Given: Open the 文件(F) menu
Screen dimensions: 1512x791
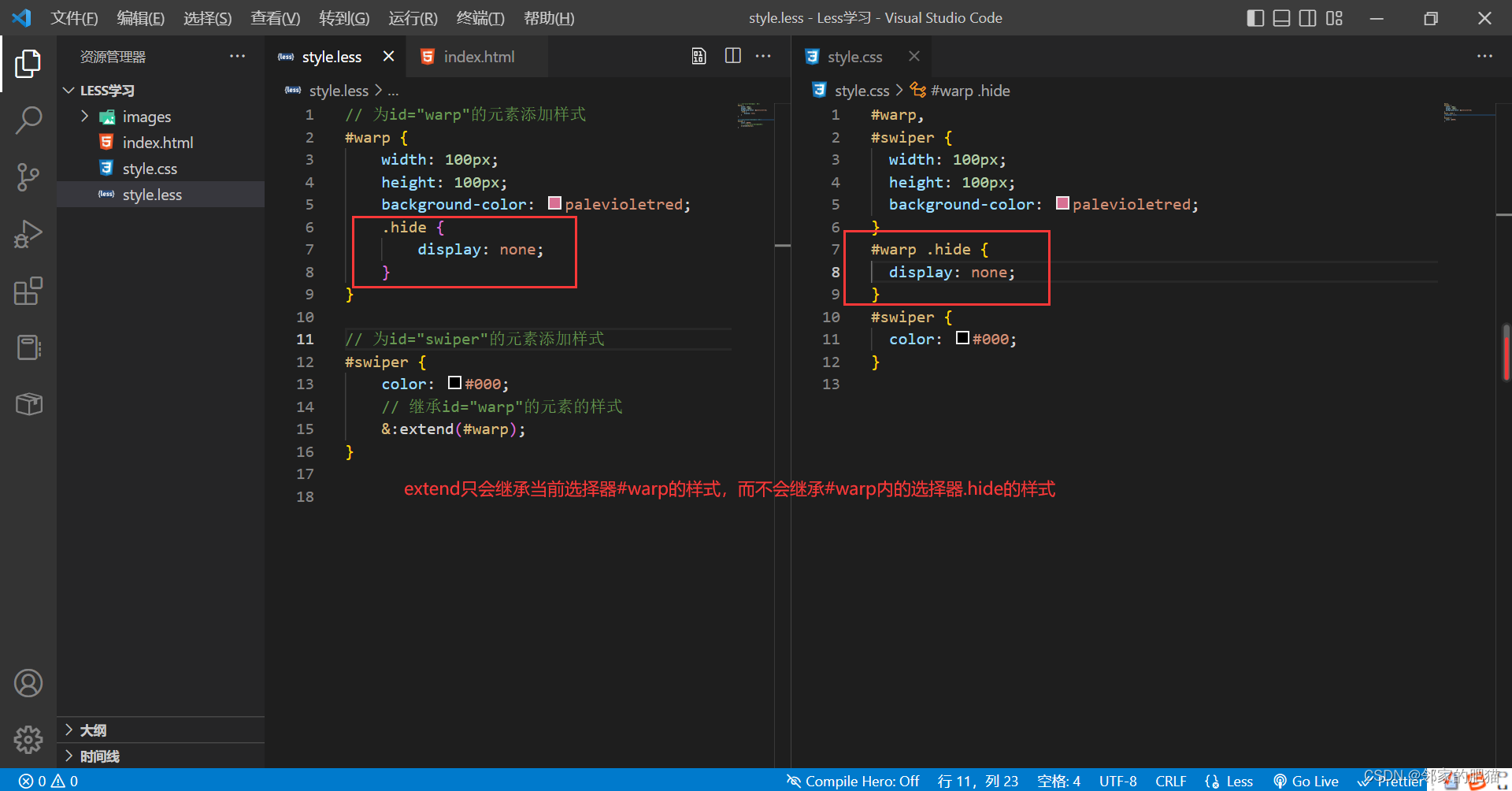Looking at the screenshot, I should coord(74,18).
